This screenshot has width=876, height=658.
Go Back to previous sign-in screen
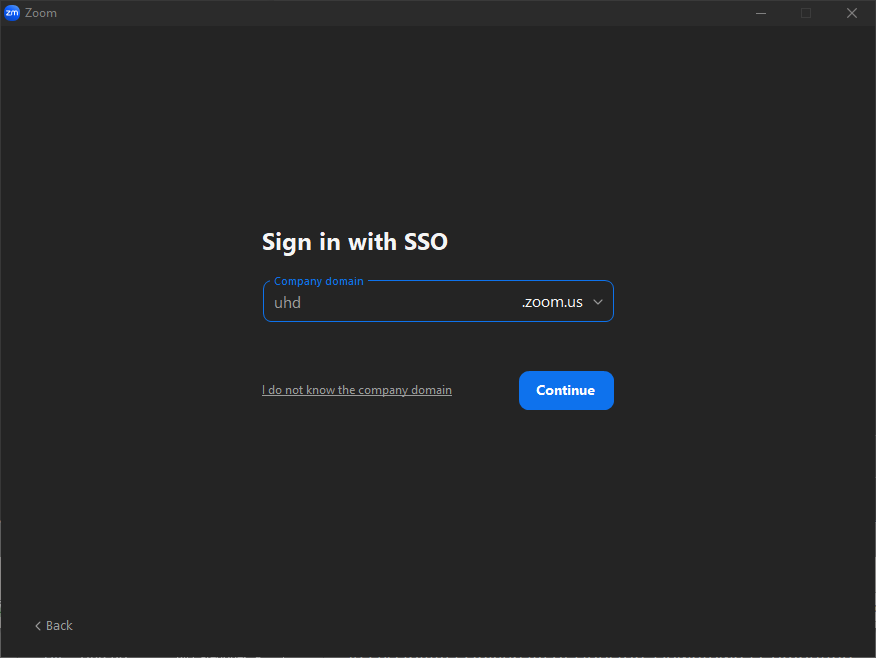pos(54,626)
